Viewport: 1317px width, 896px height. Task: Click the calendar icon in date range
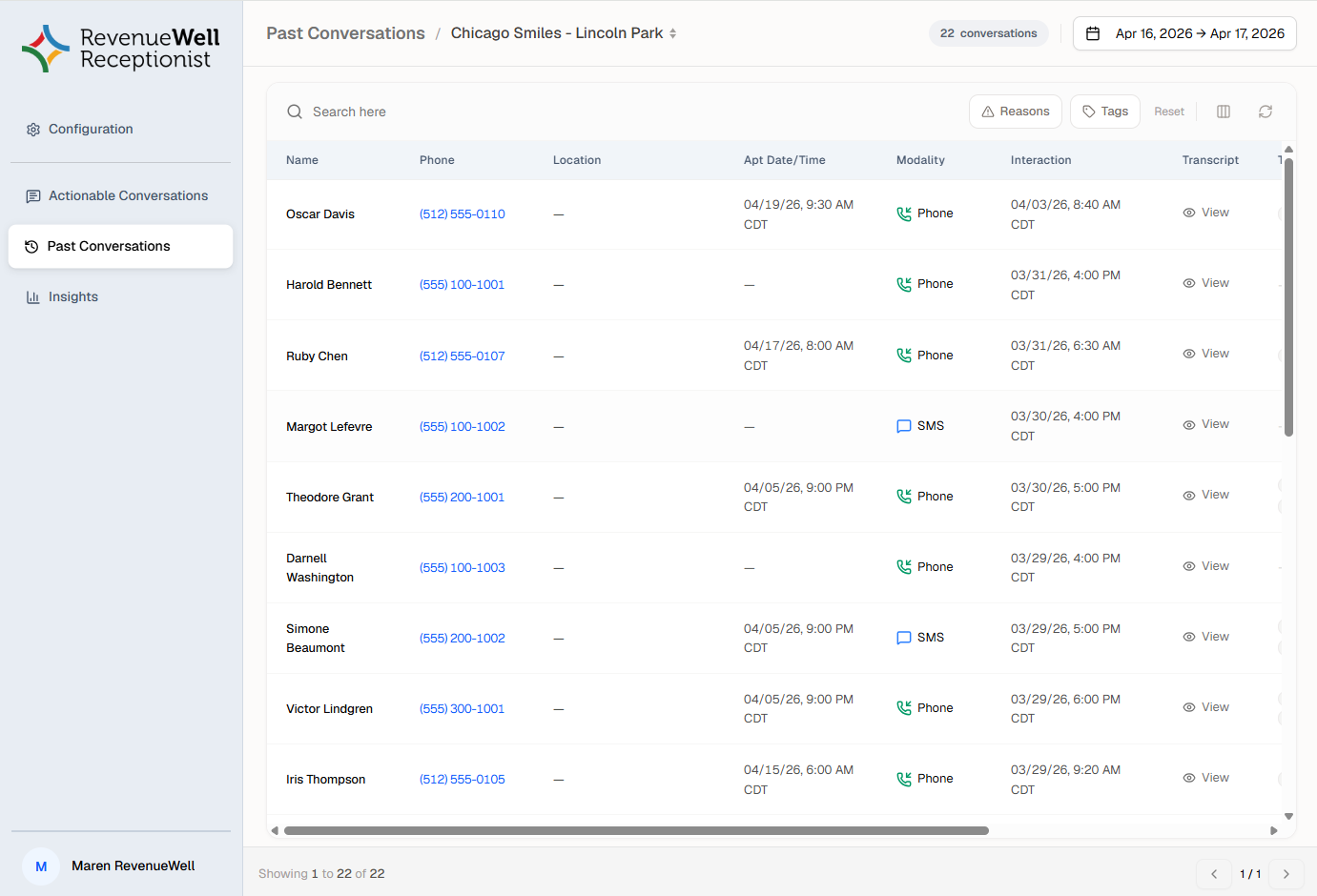(x=1093, y=33)
